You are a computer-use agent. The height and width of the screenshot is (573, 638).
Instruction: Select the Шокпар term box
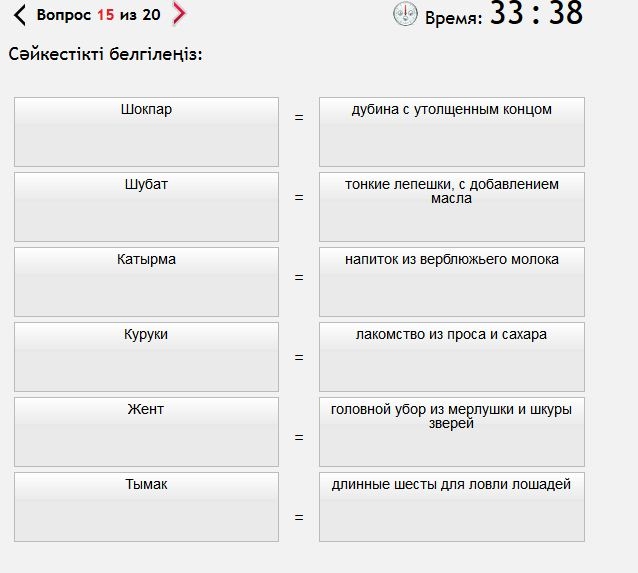(146, 131)
